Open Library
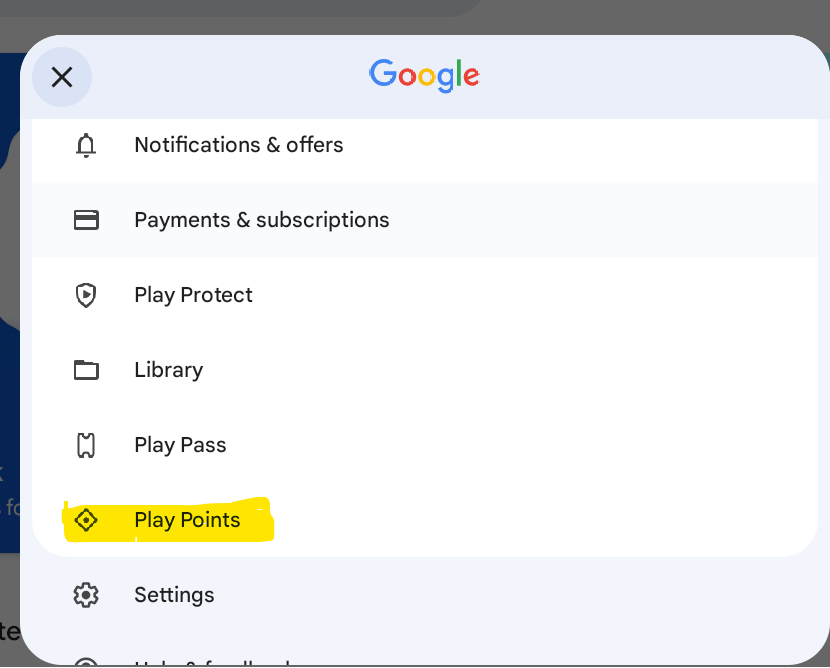830x668 pixels. 425,370
